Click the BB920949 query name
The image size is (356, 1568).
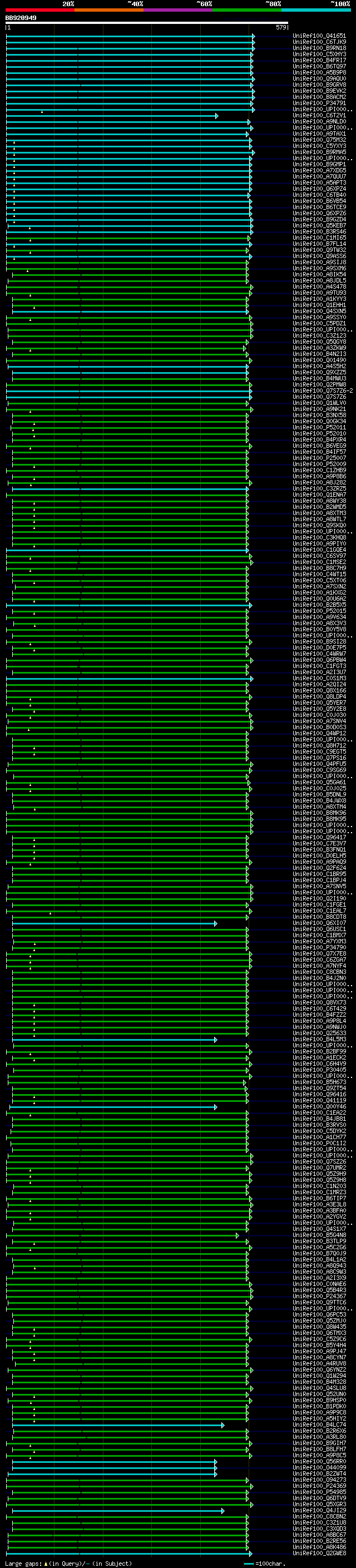point(21,18)
